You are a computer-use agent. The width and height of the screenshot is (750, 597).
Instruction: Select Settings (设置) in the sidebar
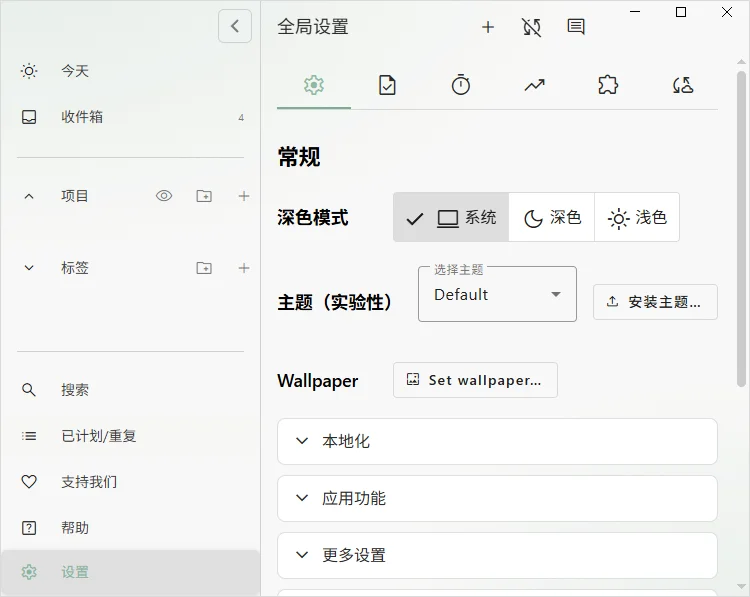click(x=130, y=572)
